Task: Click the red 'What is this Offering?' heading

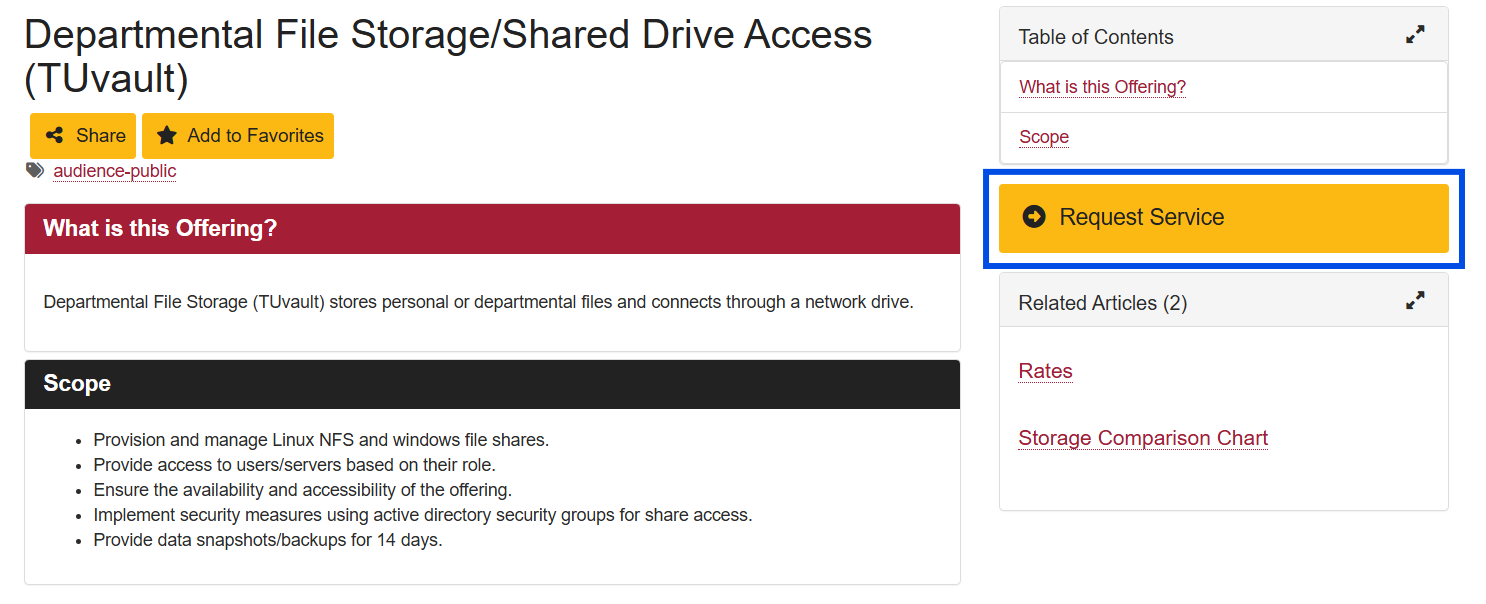Action: click(x=160, y=228)
